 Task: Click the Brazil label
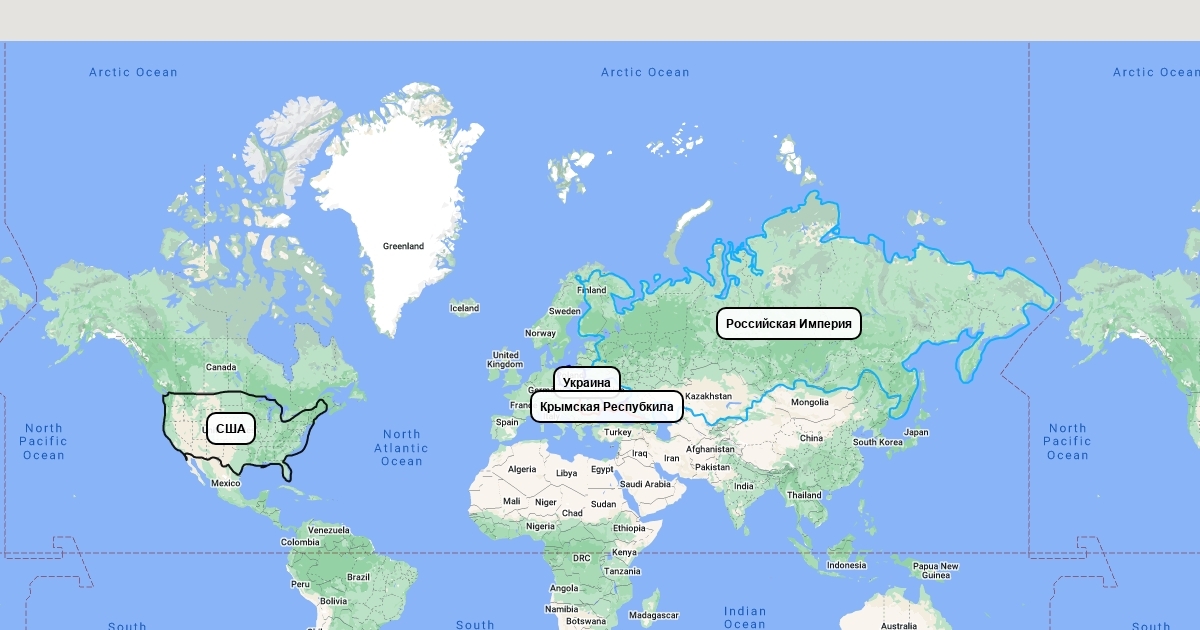[x=357, y=577]
